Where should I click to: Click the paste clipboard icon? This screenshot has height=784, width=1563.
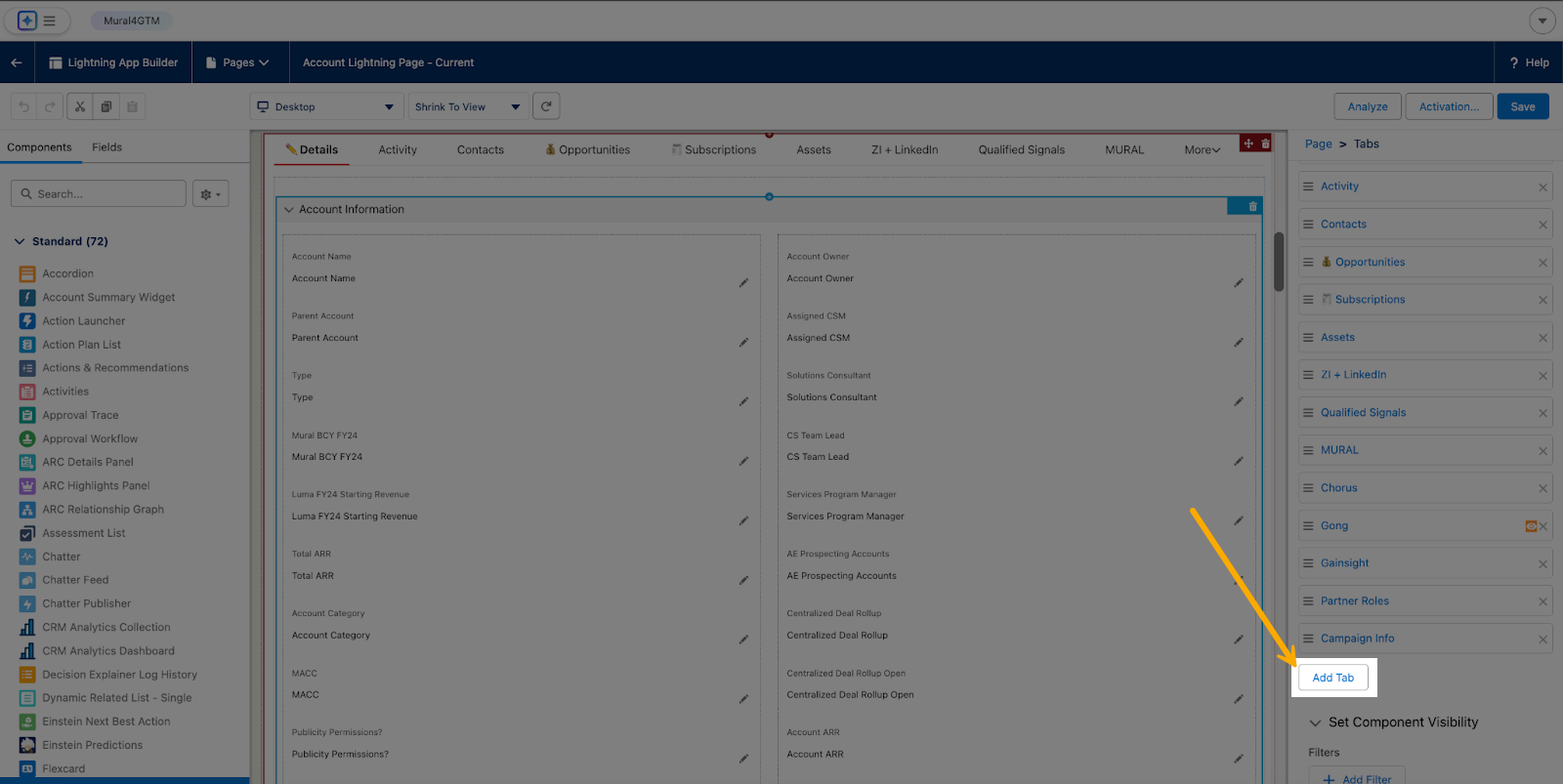point(133,106)
